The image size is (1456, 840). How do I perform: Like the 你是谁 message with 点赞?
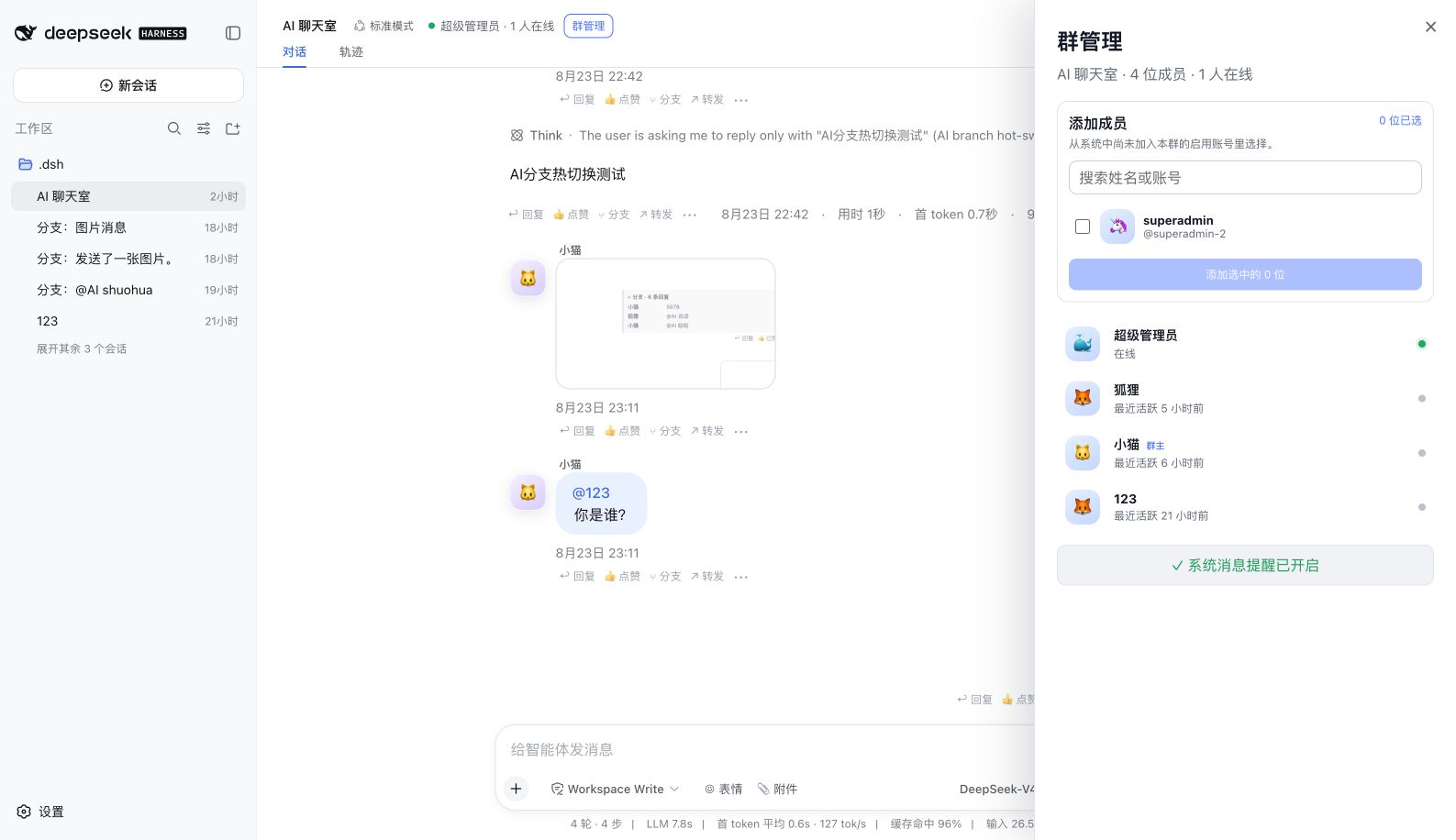(622, 576)
